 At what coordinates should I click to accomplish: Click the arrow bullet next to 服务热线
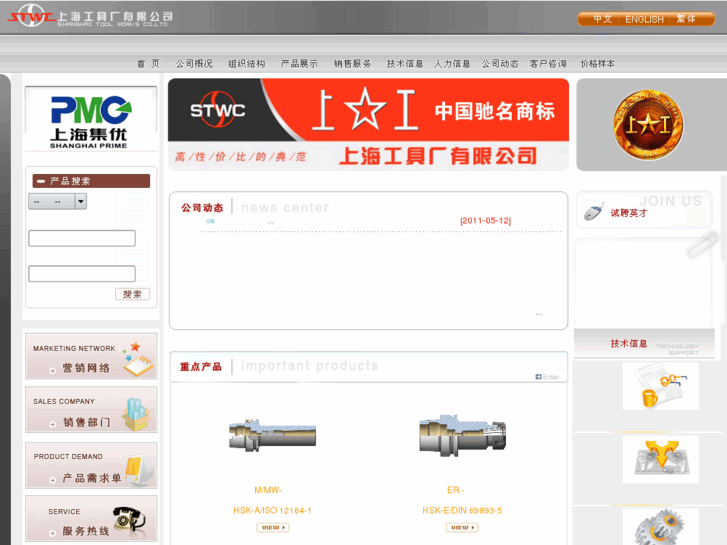(x=52, y=533)
